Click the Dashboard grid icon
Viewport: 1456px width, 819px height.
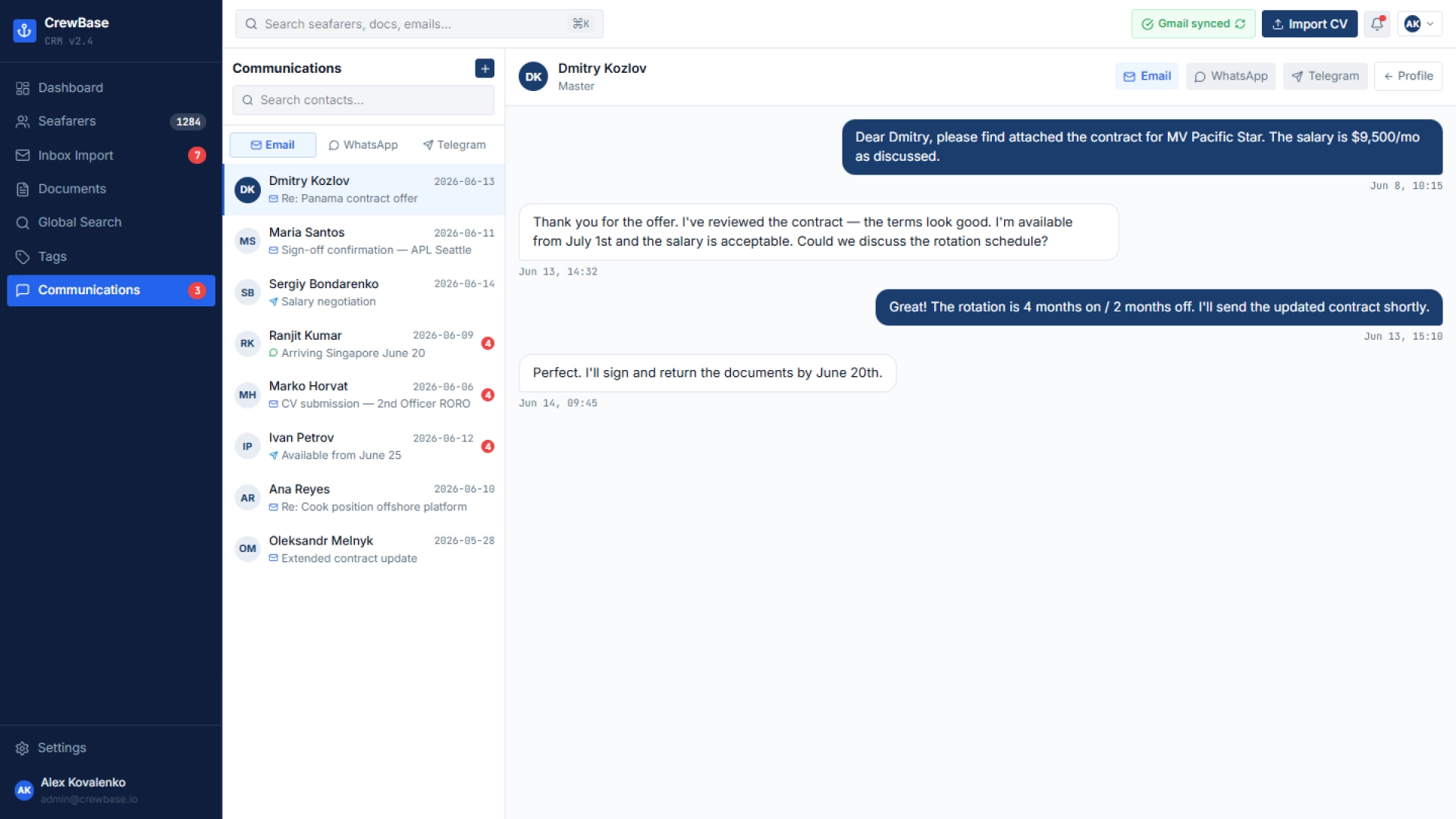(23, 88)
